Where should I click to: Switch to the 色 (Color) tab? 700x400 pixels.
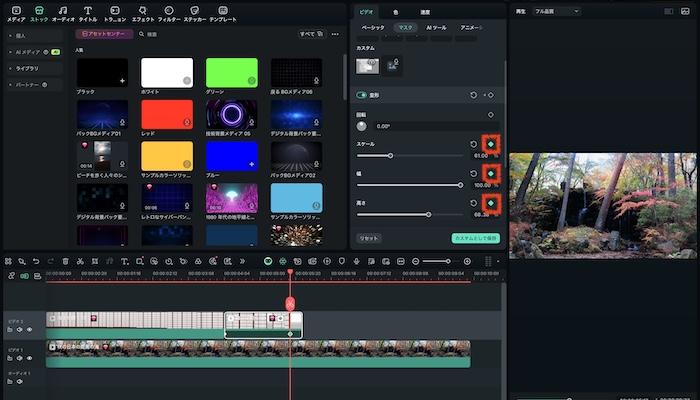point(396,11)
